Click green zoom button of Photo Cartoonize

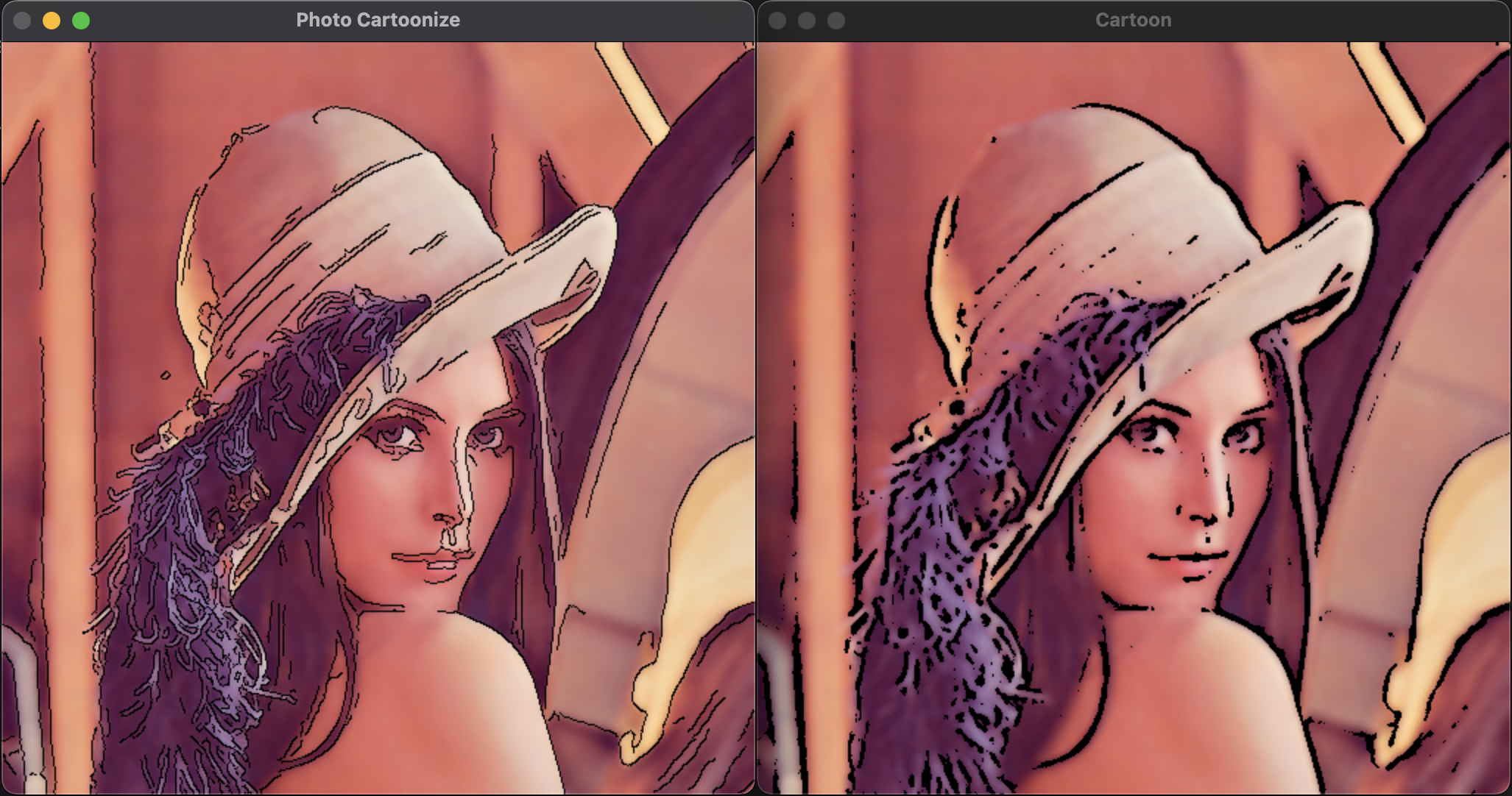coord(81,21)
